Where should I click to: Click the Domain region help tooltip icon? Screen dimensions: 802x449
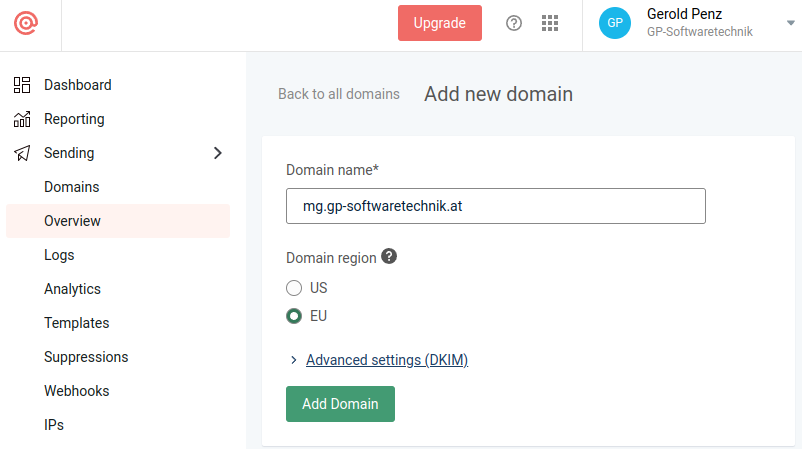point(389,257)
